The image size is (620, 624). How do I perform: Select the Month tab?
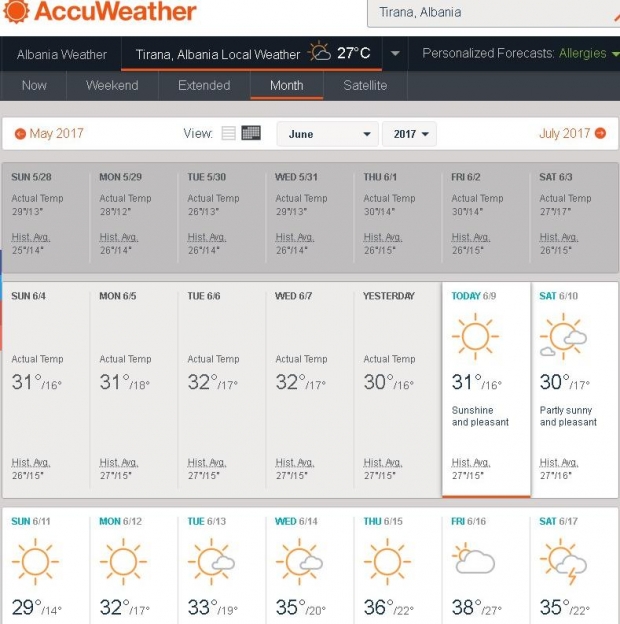pyautogui.click(x=287, y=85)
